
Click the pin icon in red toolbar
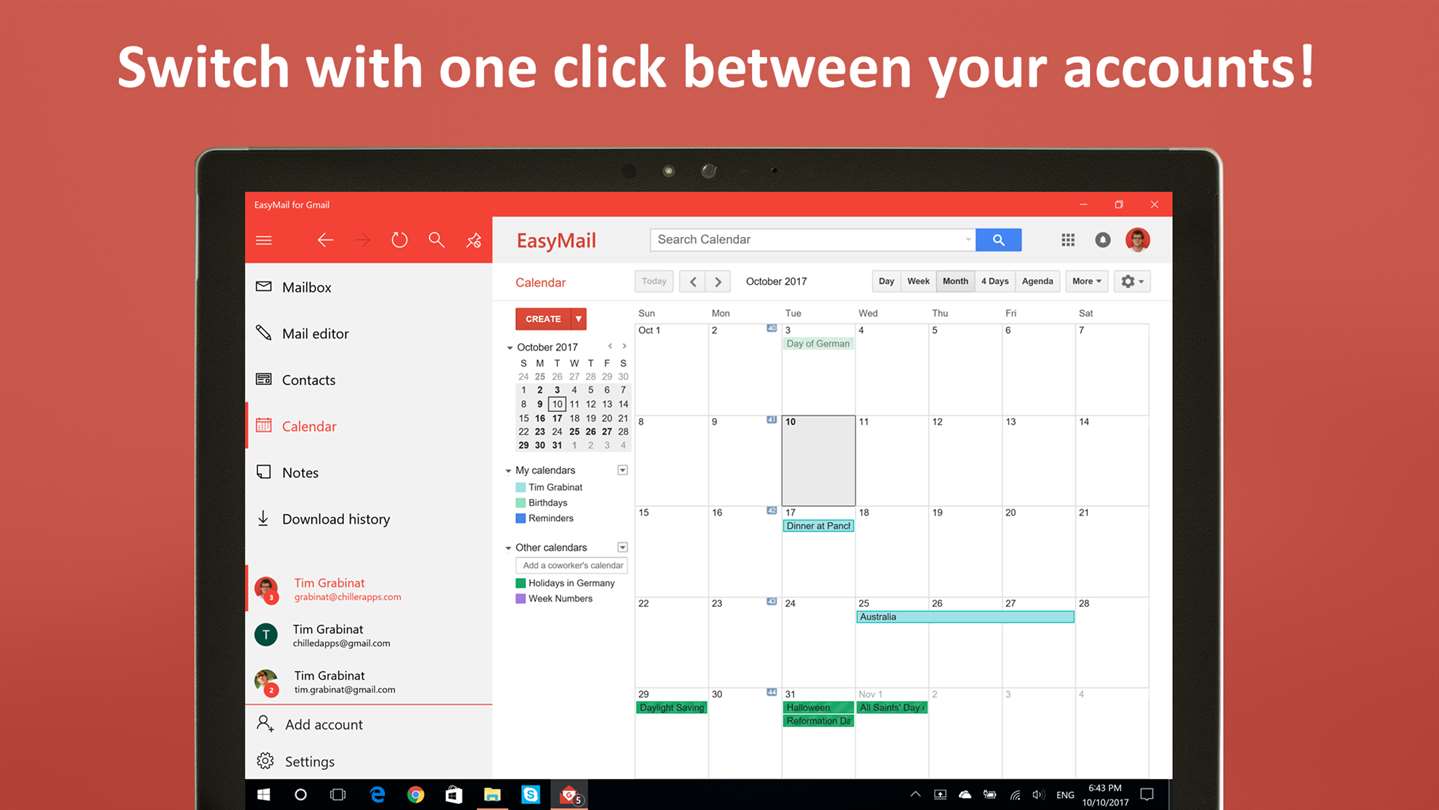(x=474, y=240)
